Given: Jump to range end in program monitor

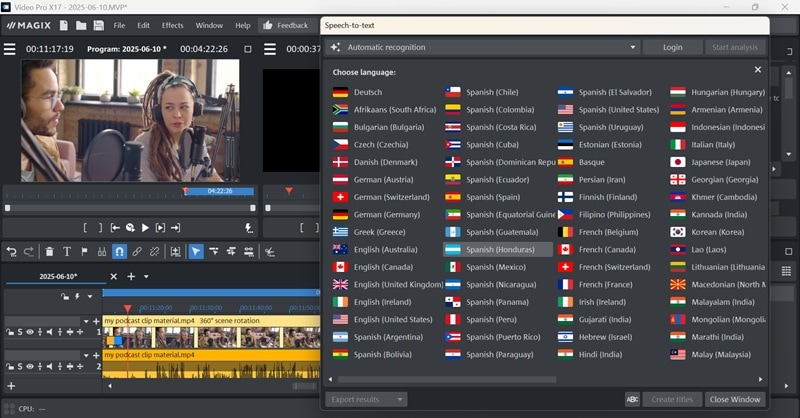Looking at the screenshot, I should tap(176, 228).
